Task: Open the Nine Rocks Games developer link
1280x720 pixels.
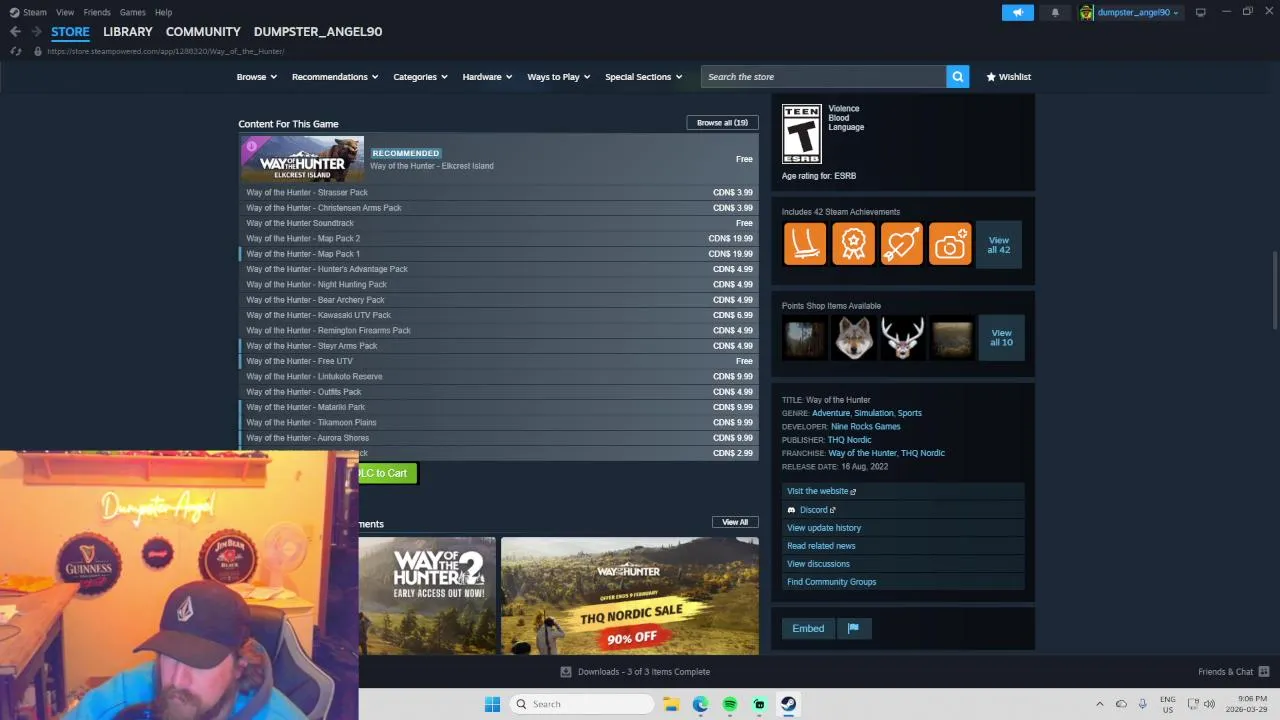Action: tap(865, 426)
